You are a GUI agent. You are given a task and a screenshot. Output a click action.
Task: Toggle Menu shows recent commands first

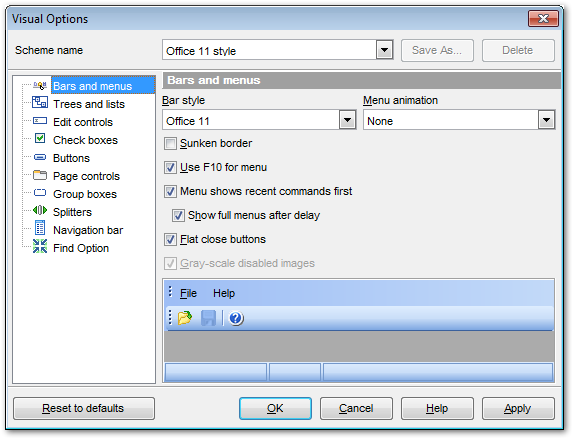click(x=170, y=192)
